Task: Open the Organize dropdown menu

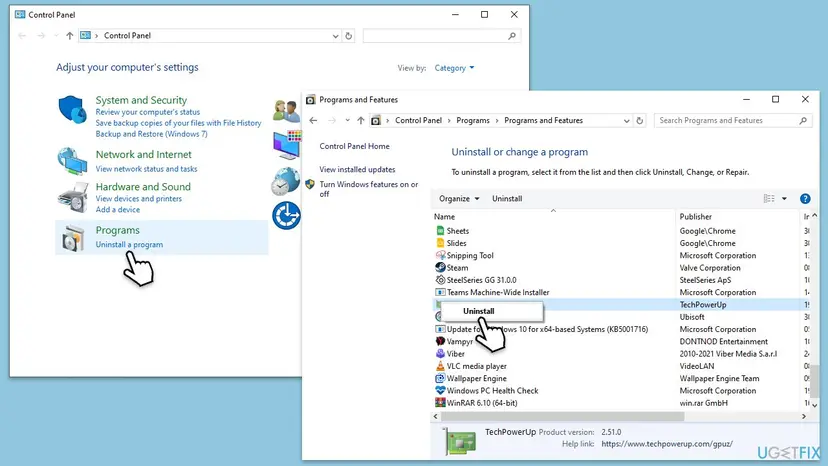Action: (x=459, y=199)
